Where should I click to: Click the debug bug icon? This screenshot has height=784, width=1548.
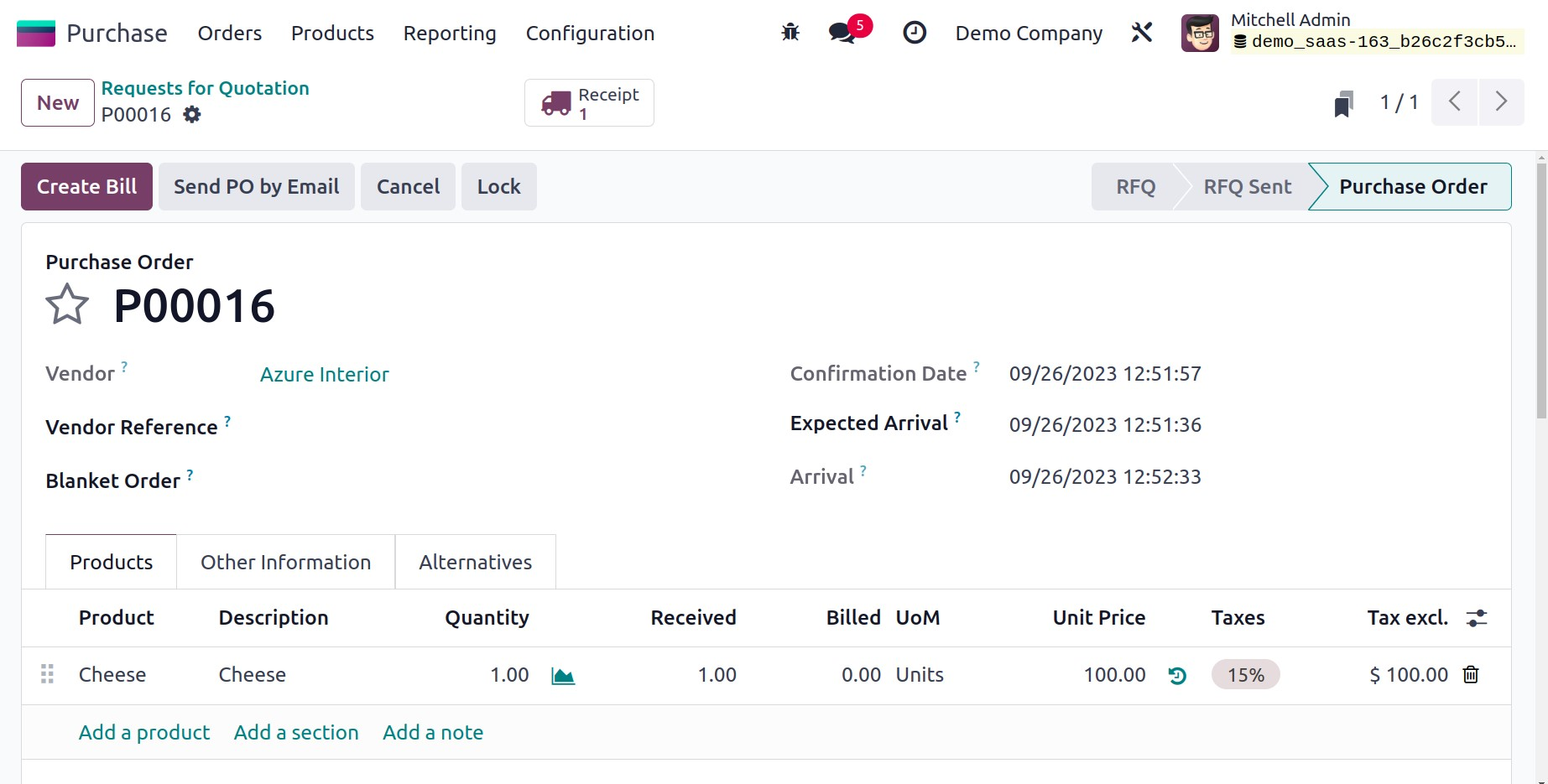pyautogui.click(x=790, y=33)
